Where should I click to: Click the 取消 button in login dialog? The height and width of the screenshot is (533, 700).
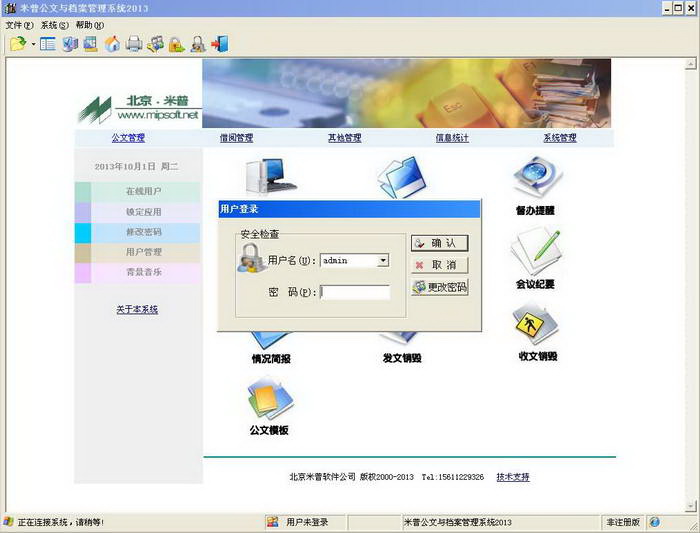coord(439,265)
